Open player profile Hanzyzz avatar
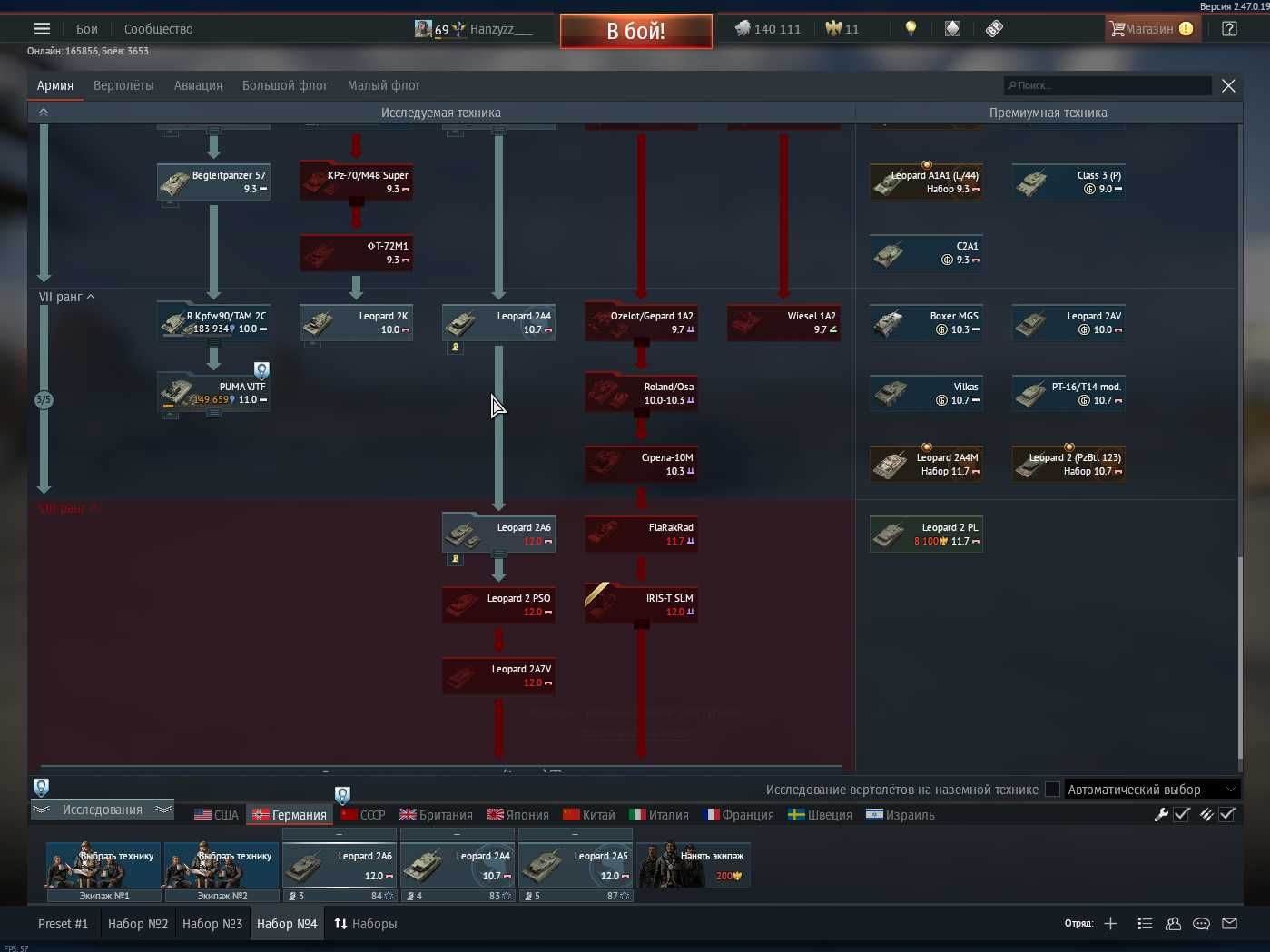 [423, 29]
